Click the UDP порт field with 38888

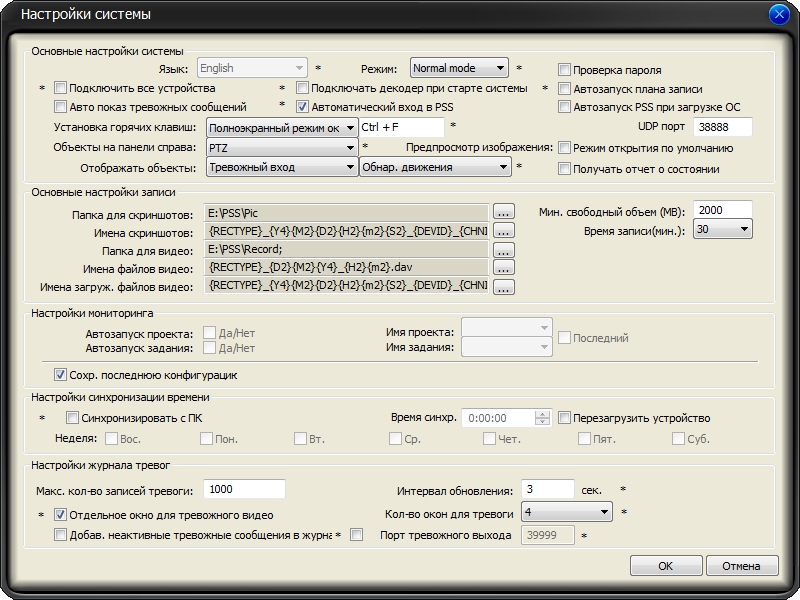723,127
